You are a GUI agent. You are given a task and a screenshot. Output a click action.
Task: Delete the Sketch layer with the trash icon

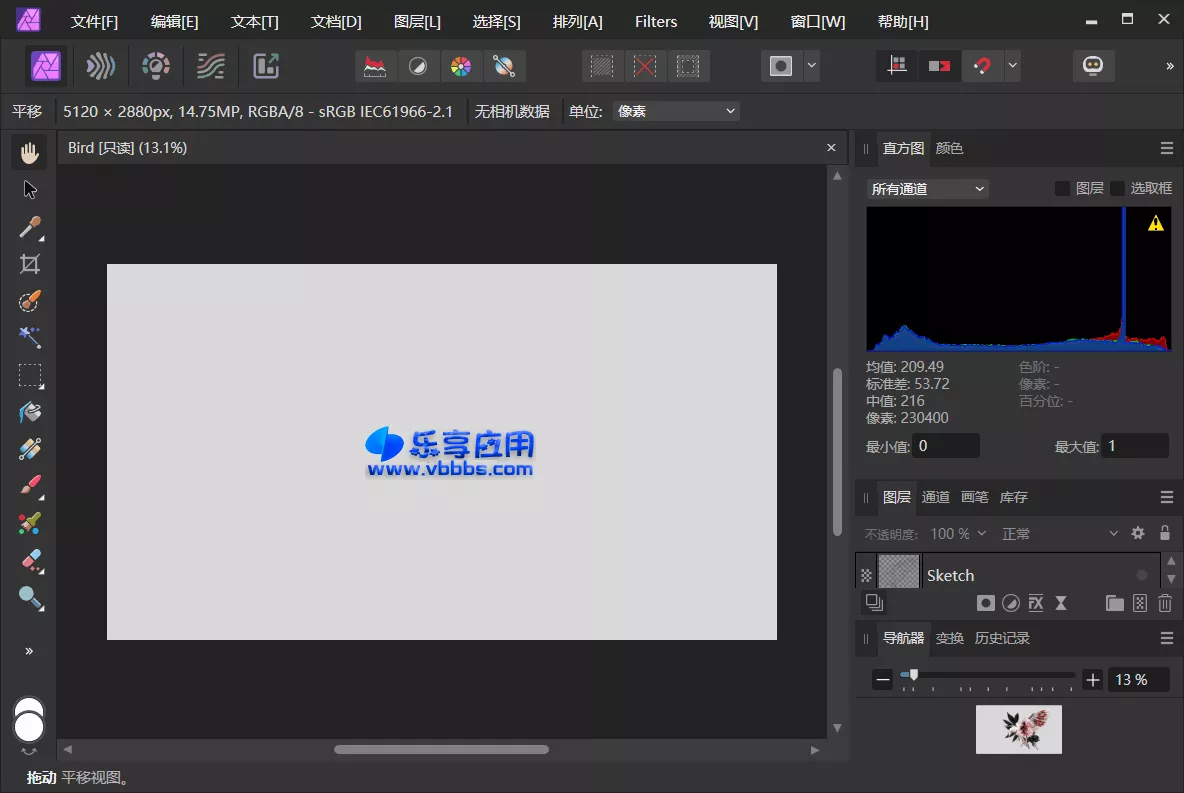pos(1165,603)
